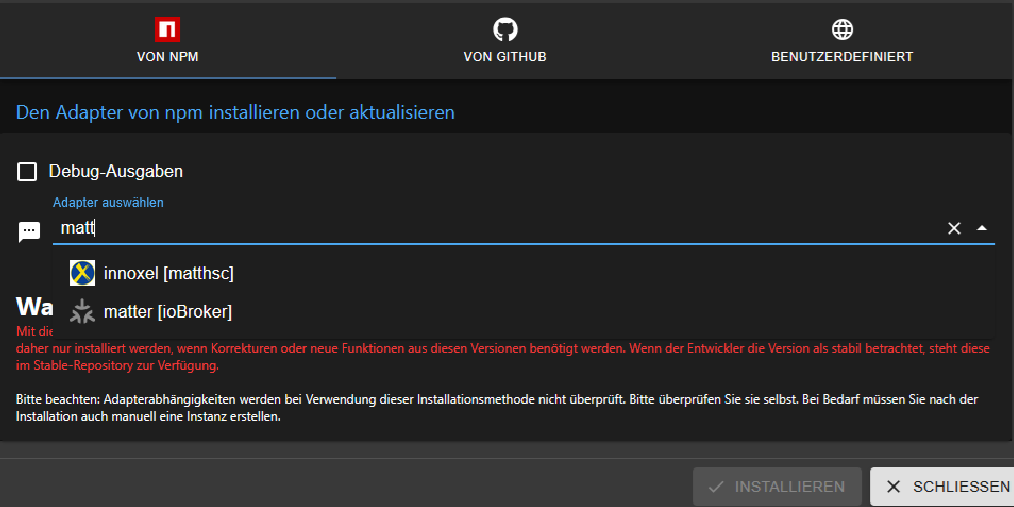Click the Installieren button
Viewport: 1014px width, 507px height.
777,486
